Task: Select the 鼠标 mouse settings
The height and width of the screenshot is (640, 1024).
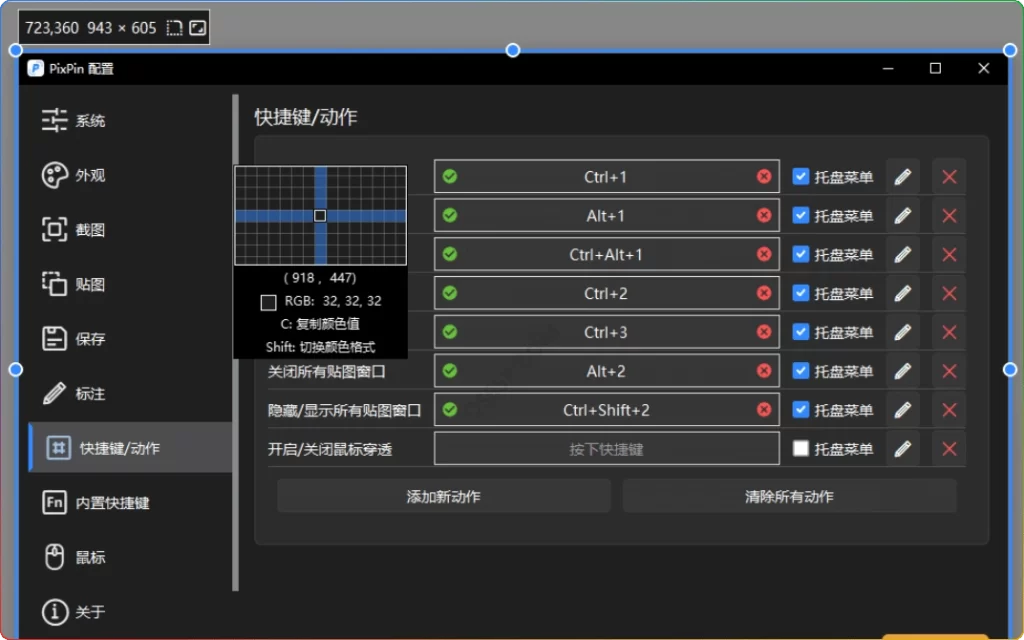Action: click(85, 557)
